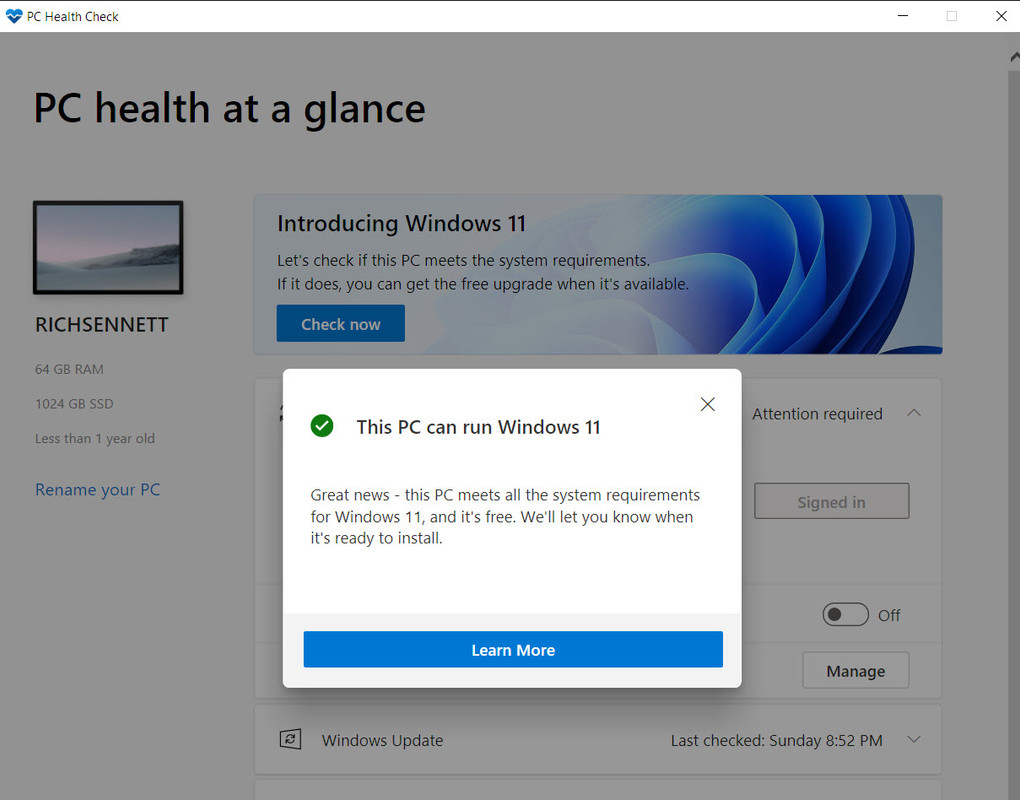Toggle the Off switch

tap(845, 615)
